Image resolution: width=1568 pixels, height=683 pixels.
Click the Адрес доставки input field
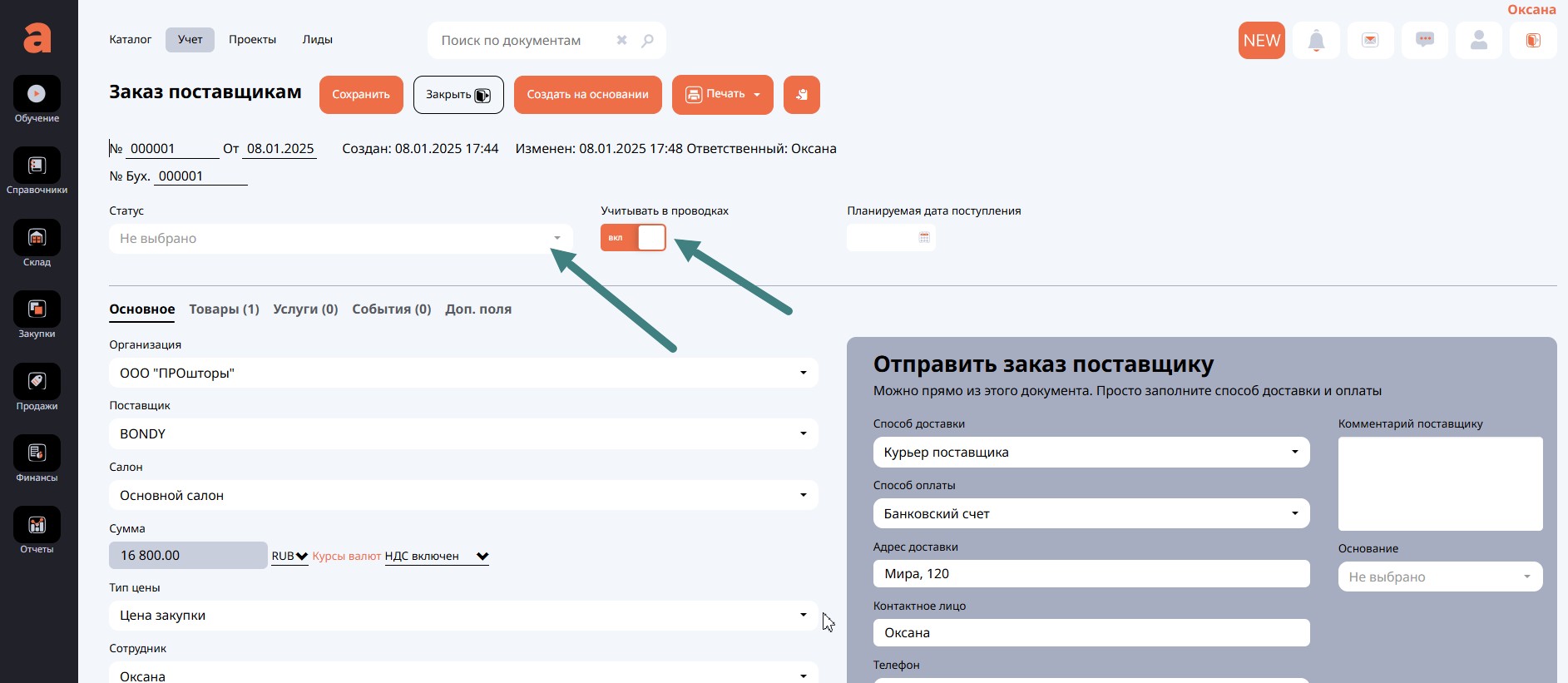click(1091, 574)
